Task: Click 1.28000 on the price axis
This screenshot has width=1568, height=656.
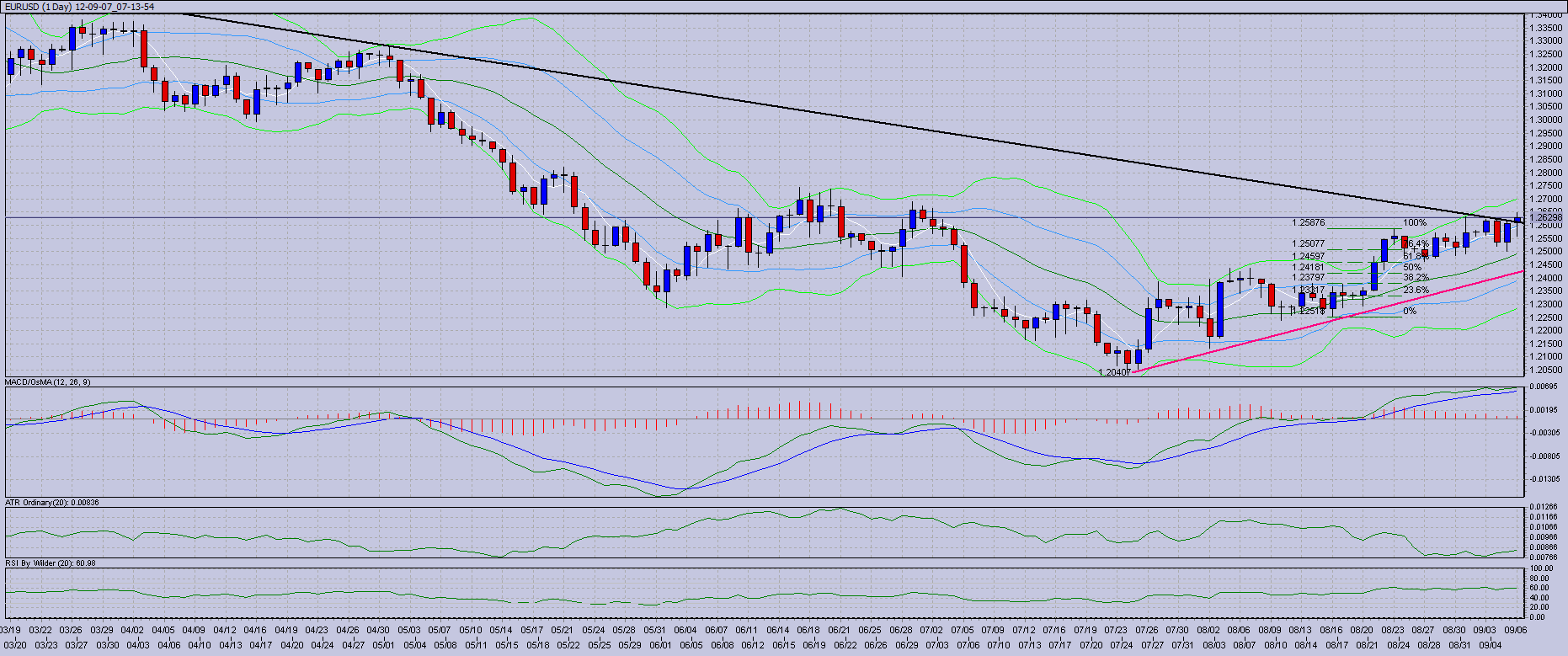Action: click(1546, 173)
